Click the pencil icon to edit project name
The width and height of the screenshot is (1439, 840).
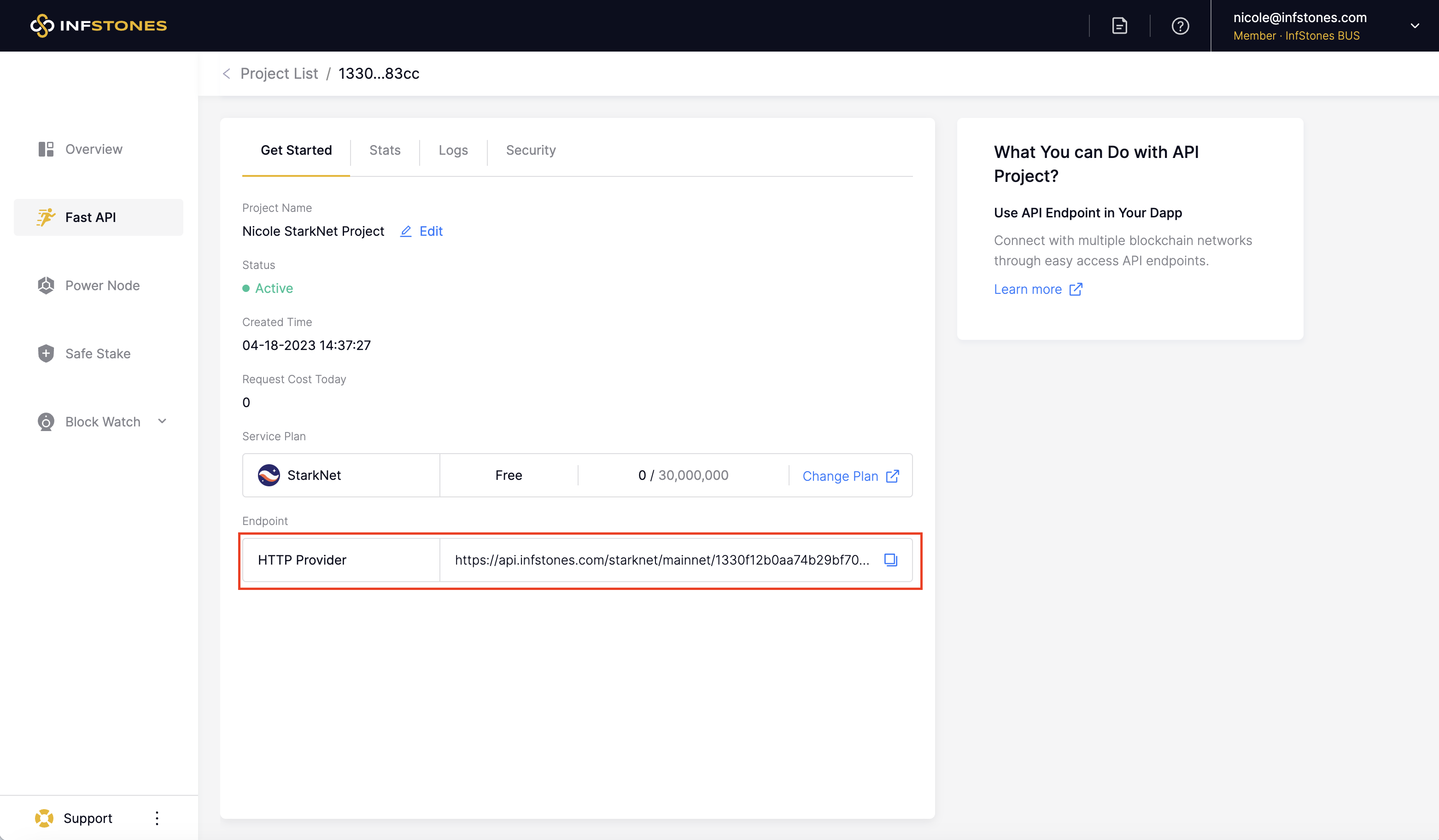coord(405,231)
